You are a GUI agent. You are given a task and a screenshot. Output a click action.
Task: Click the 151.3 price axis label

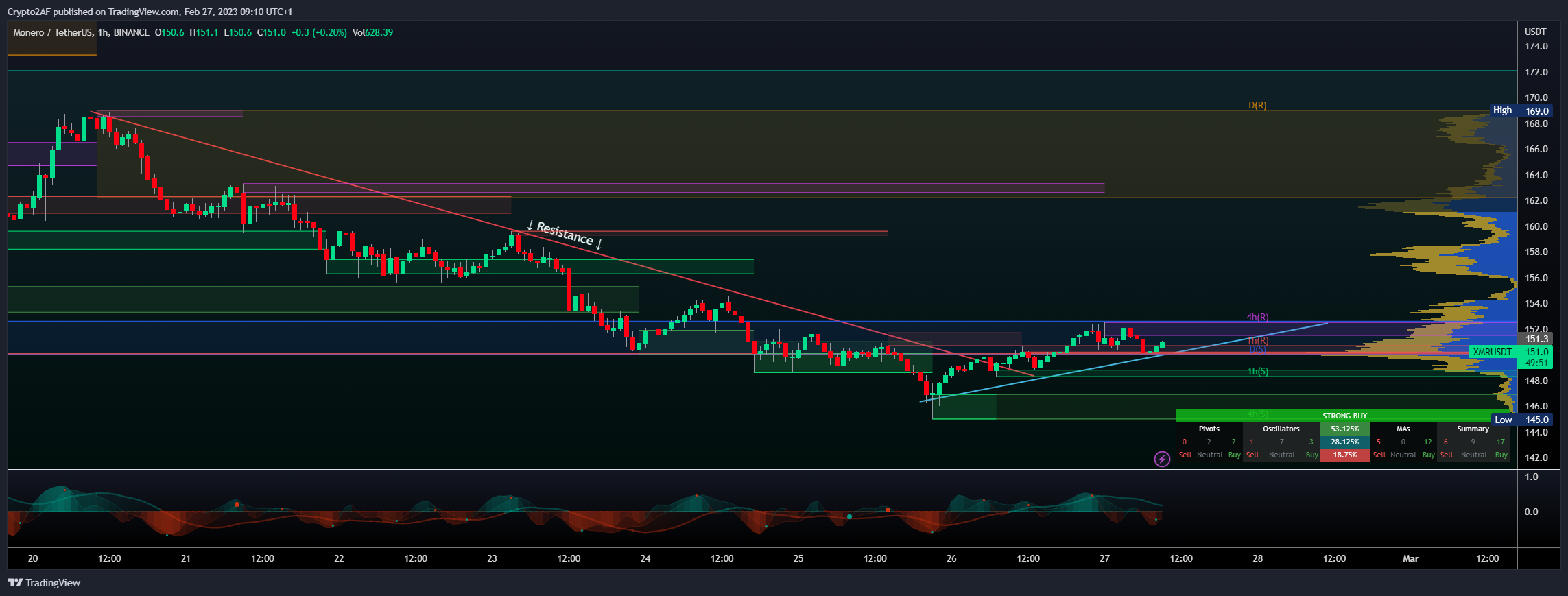(x=1536, y=339)
